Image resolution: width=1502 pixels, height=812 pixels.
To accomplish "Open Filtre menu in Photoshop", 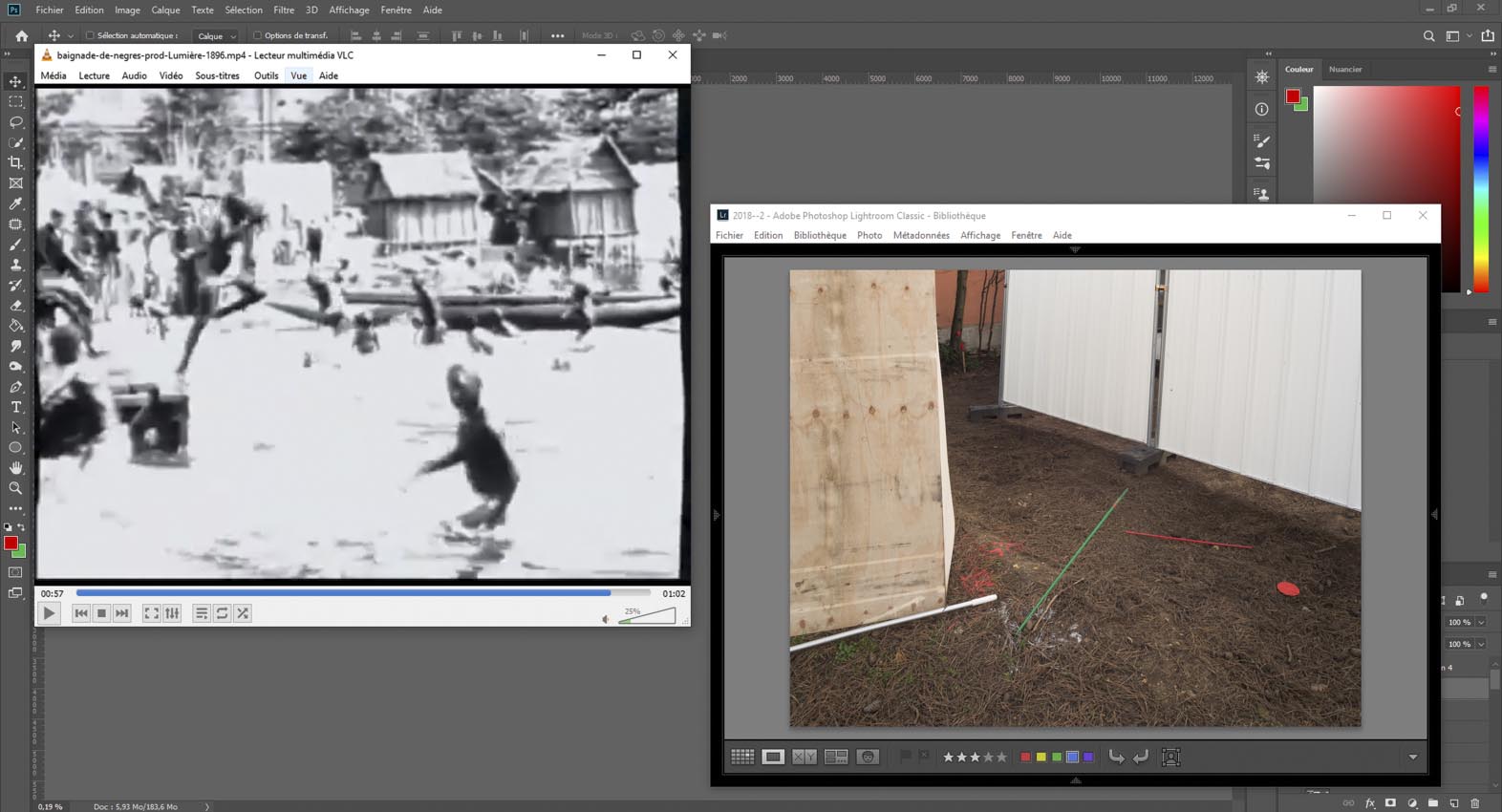I will (284, 10).
